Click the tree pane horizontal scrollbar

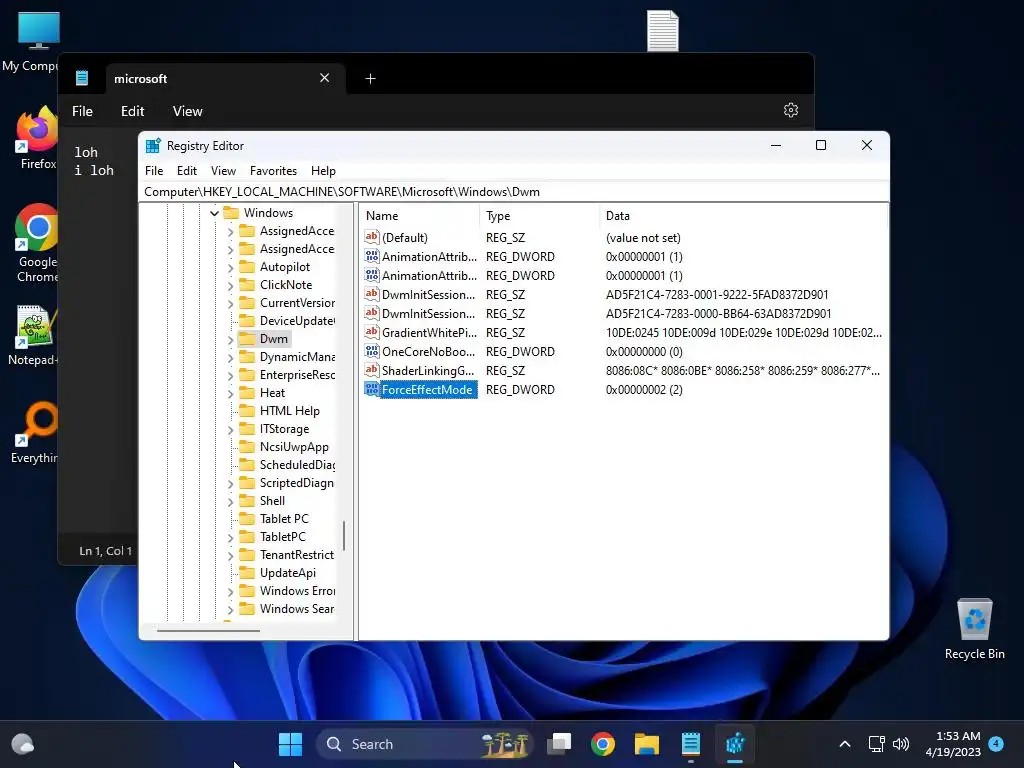[208, 631]
